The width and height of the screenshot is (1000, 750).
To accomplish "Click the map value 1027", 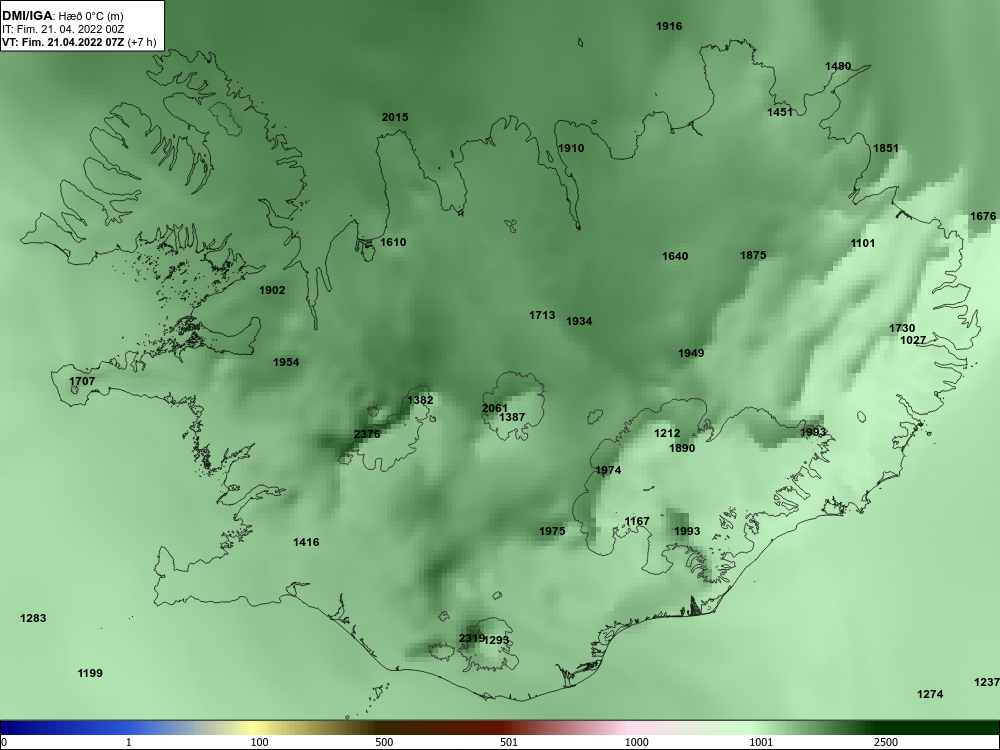I will click(913, 340).
